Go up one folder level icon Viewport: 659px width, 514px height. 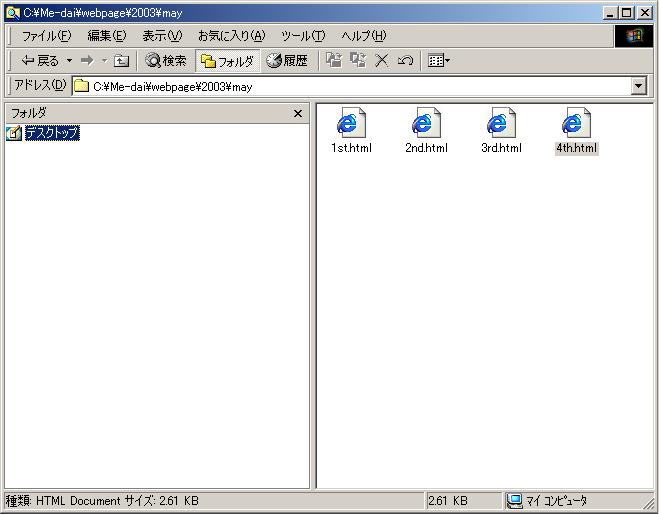click(121, 61)
